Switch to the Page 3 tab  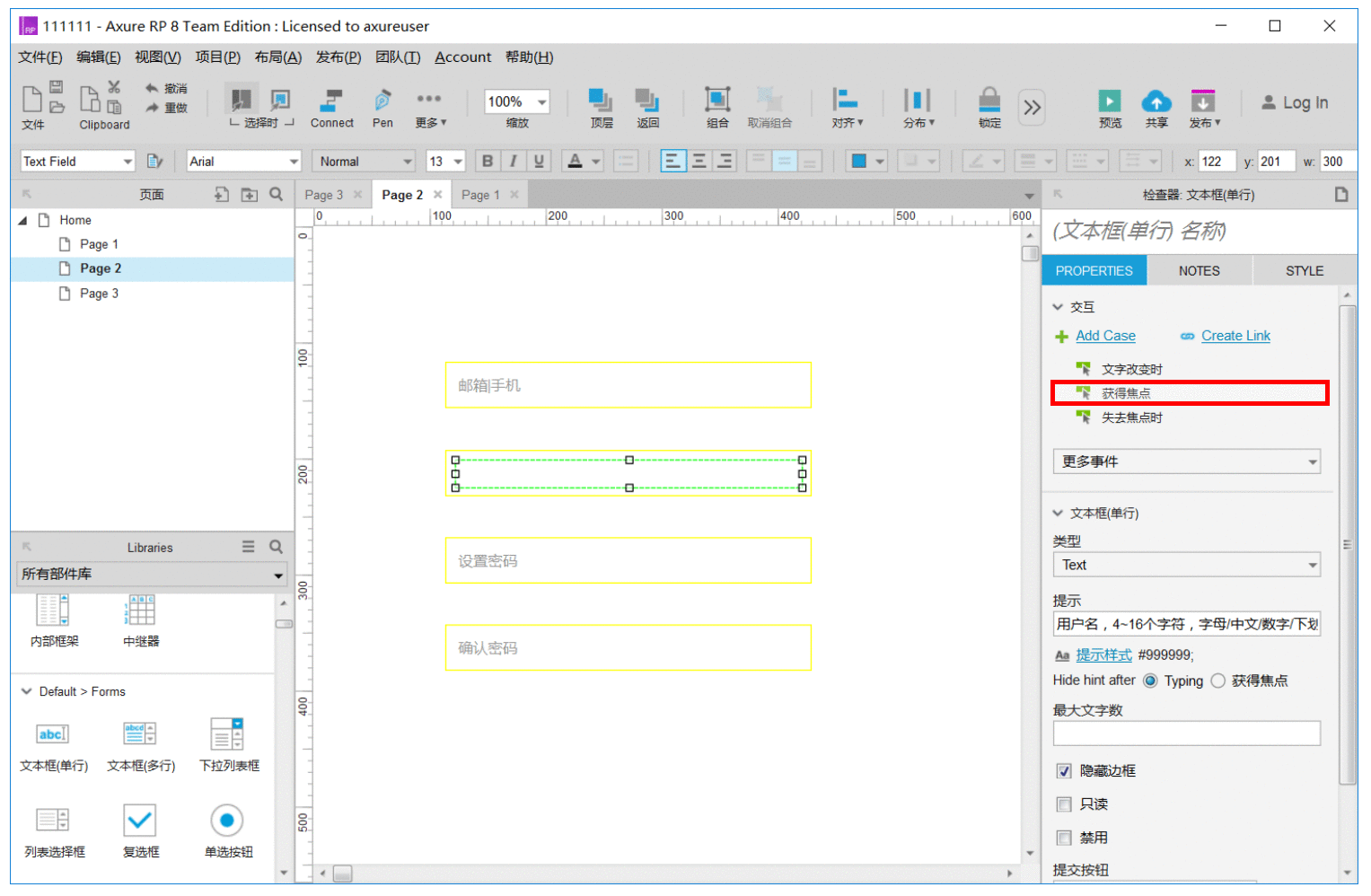[x=324, y=195]
